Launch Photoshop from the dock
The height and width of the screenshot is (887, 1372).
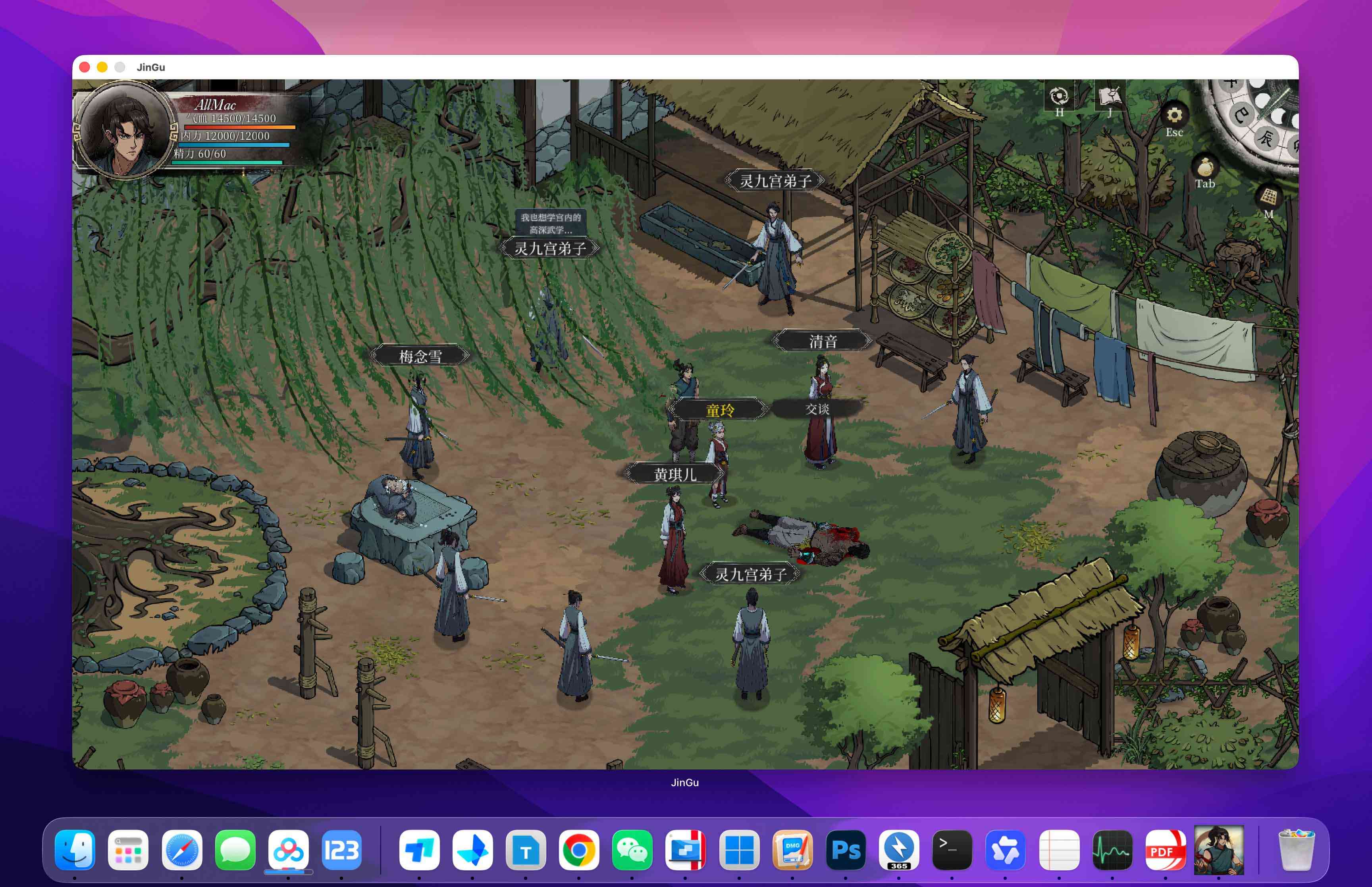click(x=845, y=850)
